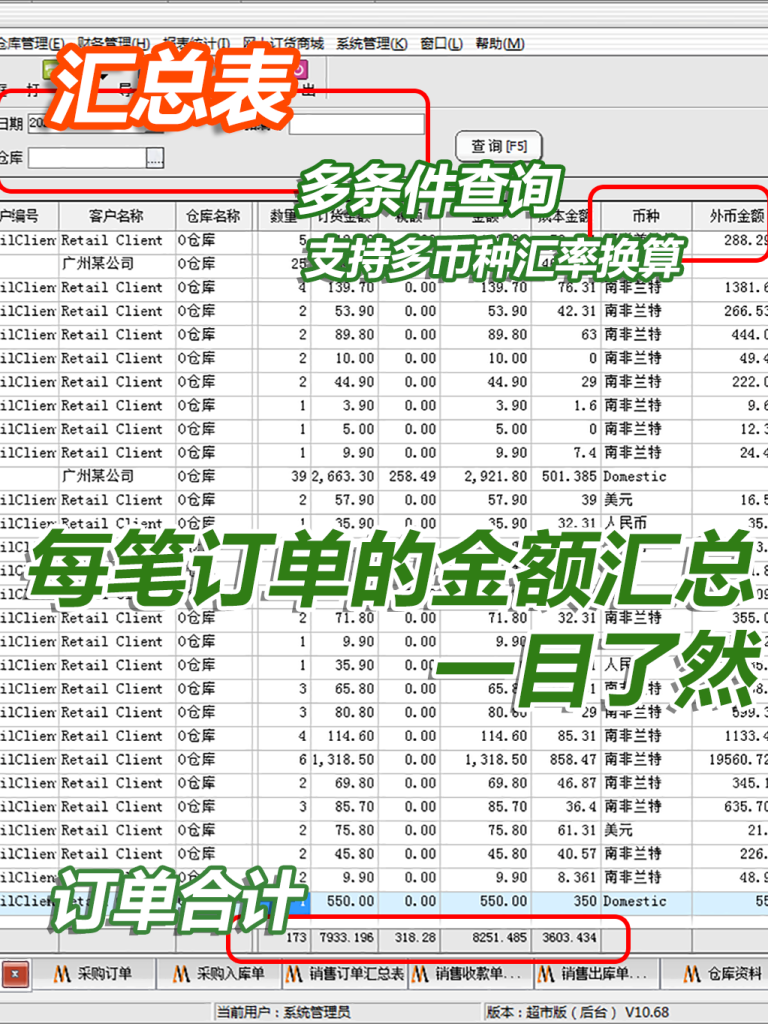Click Retail Client in the 858.47 row
The width and height of the screenshot is (768, 1024).
coord(112,760)
